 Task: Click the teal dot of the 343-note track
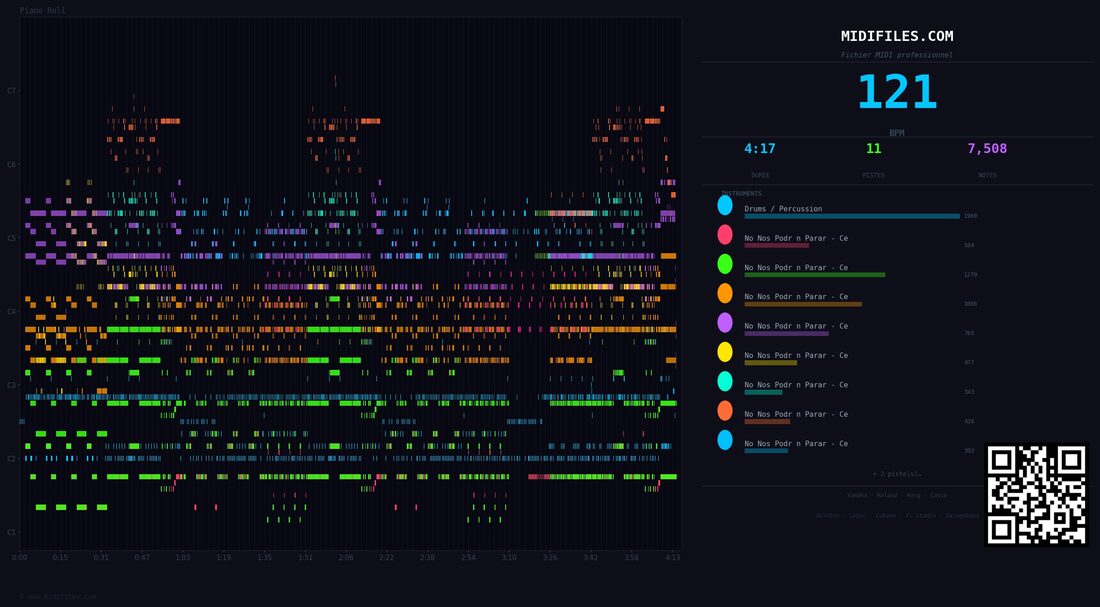(x=725, y=381)
